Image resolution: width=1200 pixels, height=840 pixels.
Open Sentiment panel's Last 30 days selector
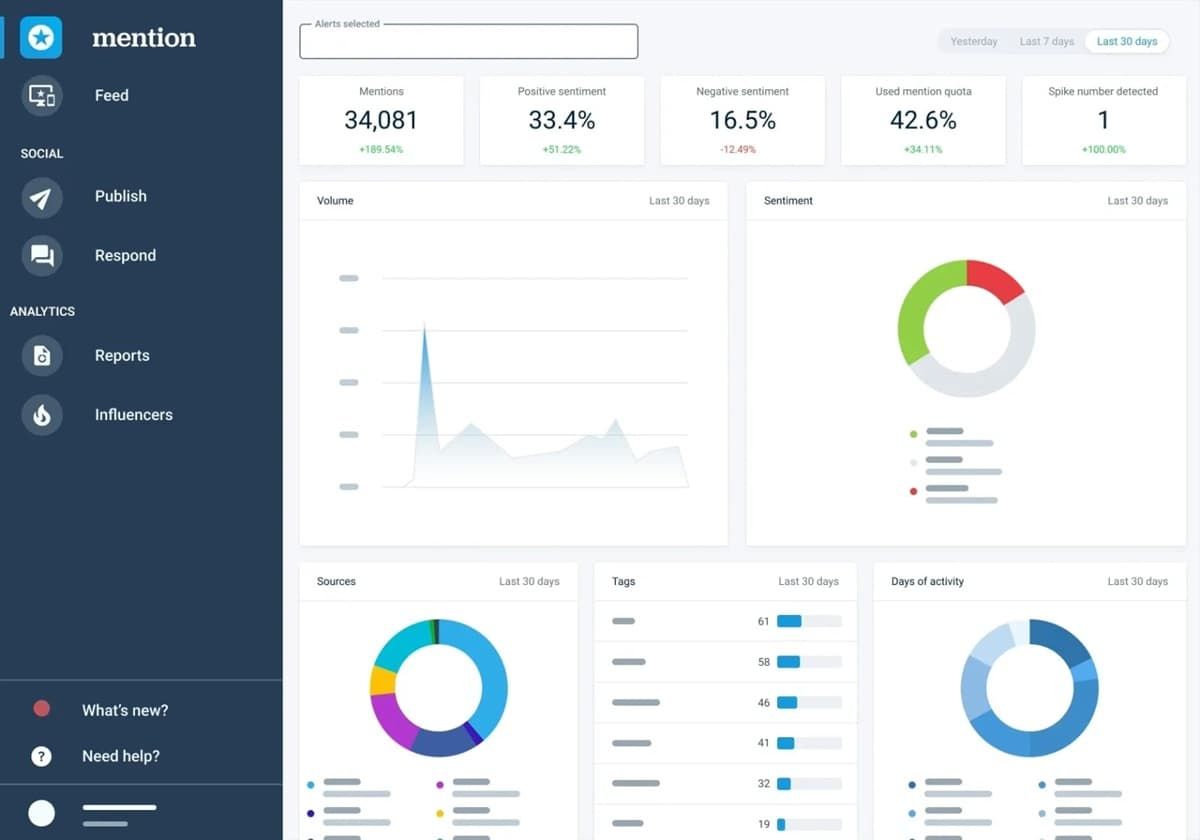tap(1137, 201)
